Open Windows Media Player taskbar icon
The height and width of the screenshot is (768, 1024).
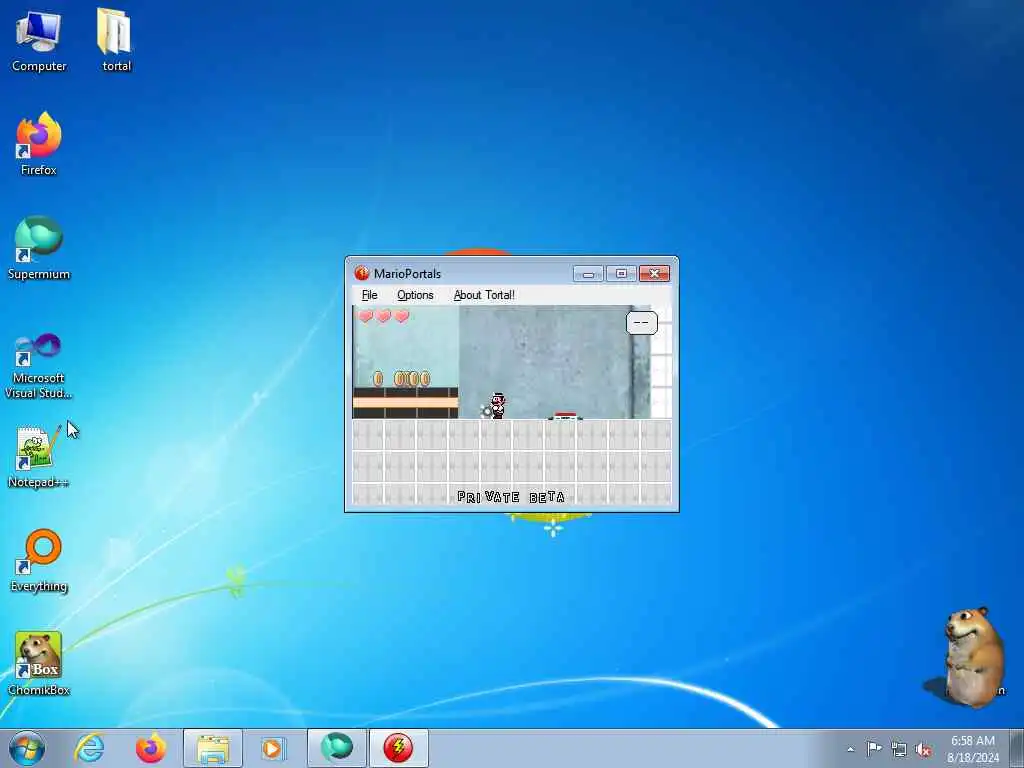point(272,748)
